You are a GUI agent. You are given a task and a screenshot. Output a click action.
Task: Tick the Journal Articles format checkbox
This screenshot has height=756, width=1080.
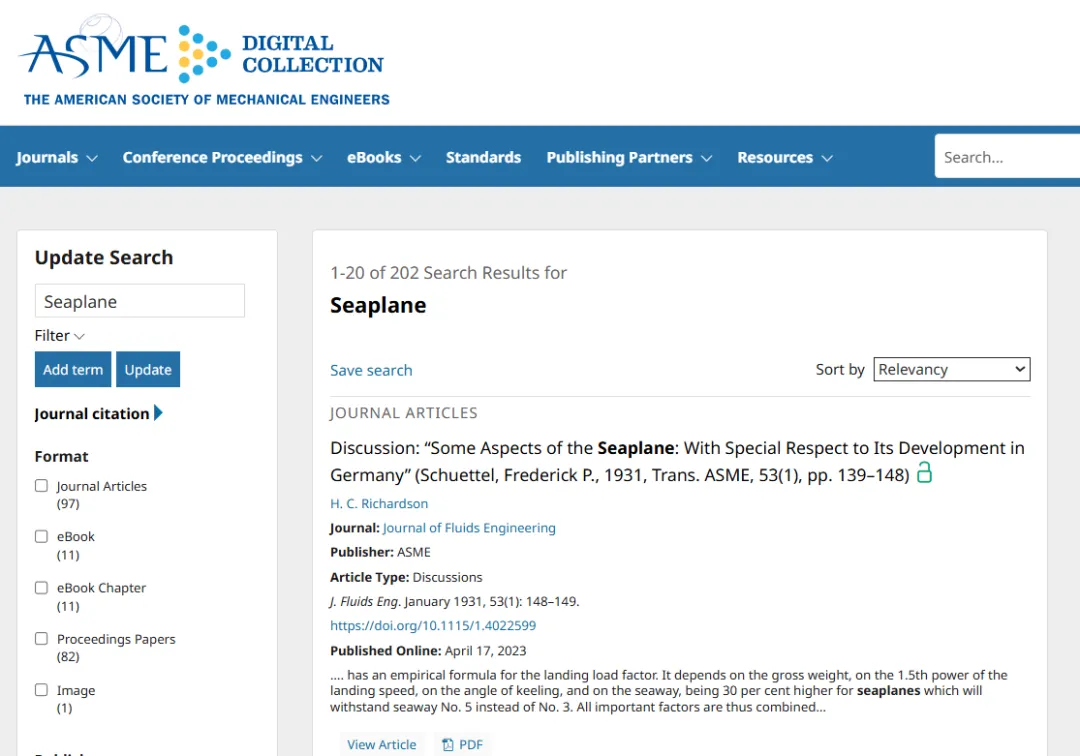[x=41, y=486]
